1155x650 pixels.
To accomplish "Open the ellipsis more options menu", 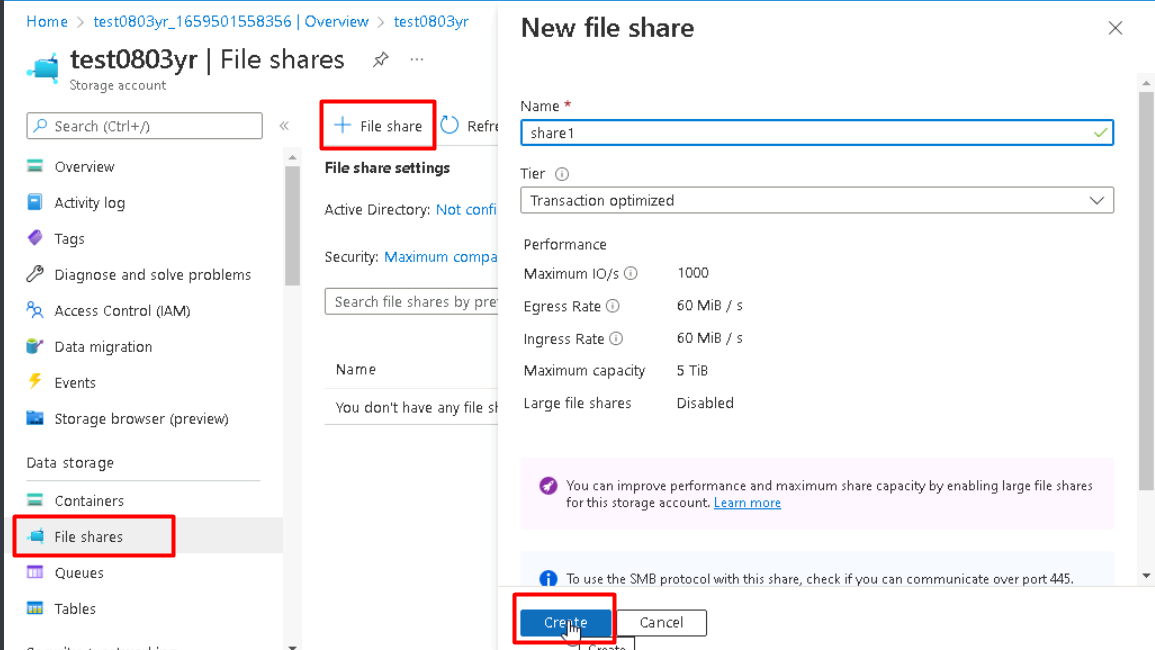I will coord(417,60).
